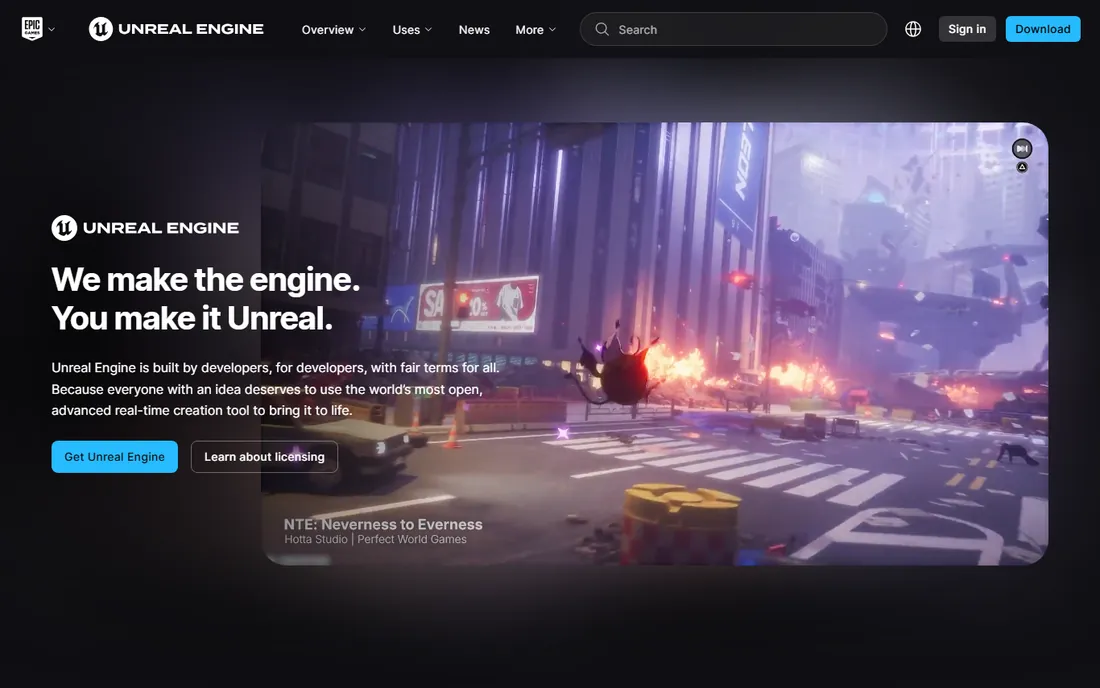The height and width of the screenshot is (688, 1100).
Task: Open the language selector globe icon
Action: coord(913,29)
